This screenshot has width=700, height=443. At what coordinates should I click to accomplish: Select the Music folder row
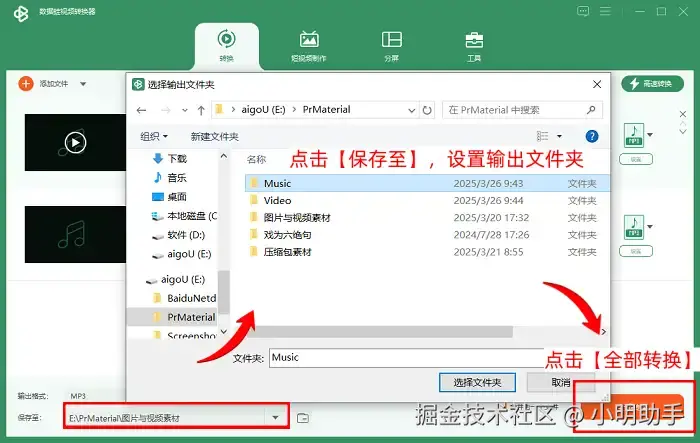[427, 183]
